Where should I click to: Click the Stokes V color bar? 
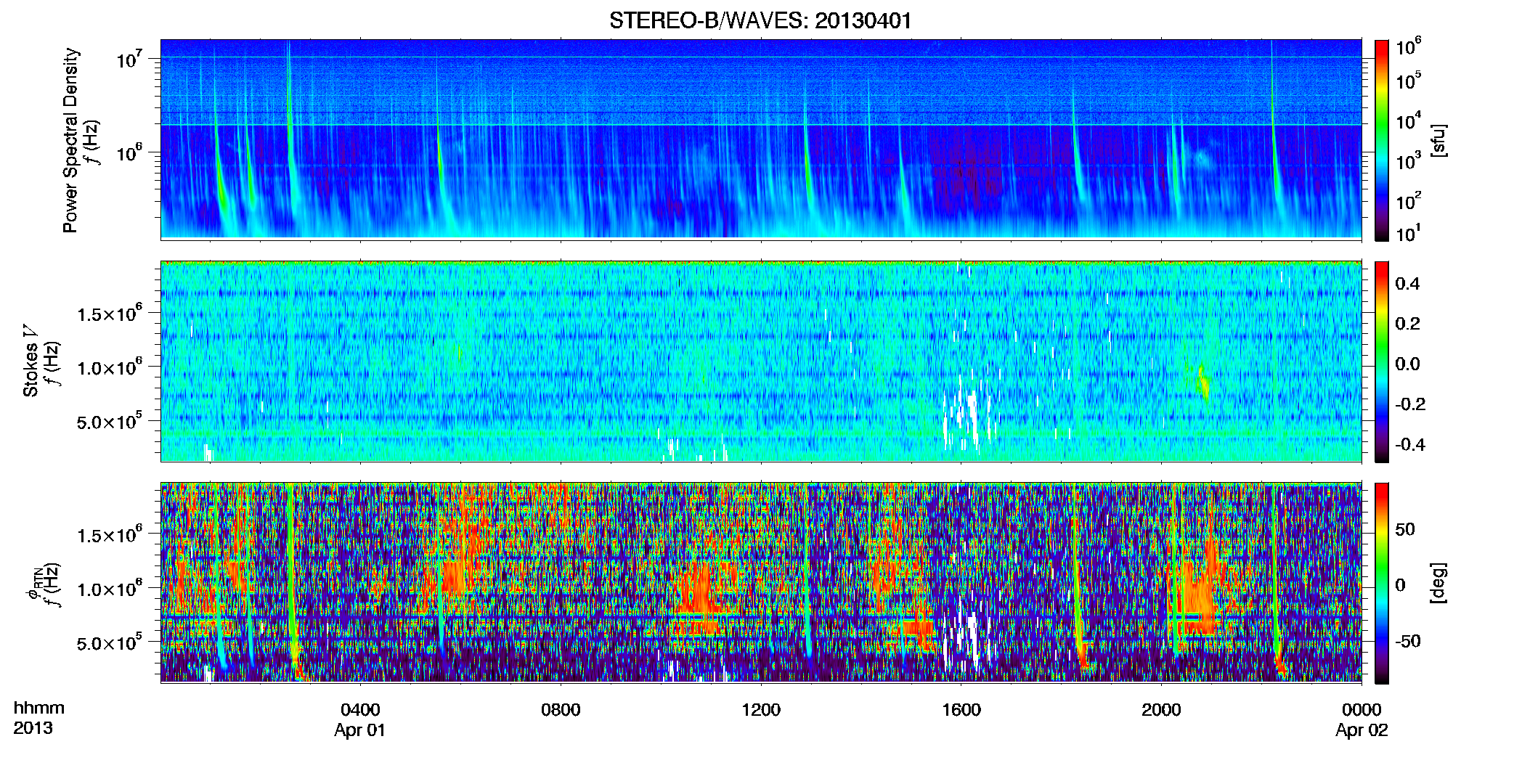coord(1382,362)
